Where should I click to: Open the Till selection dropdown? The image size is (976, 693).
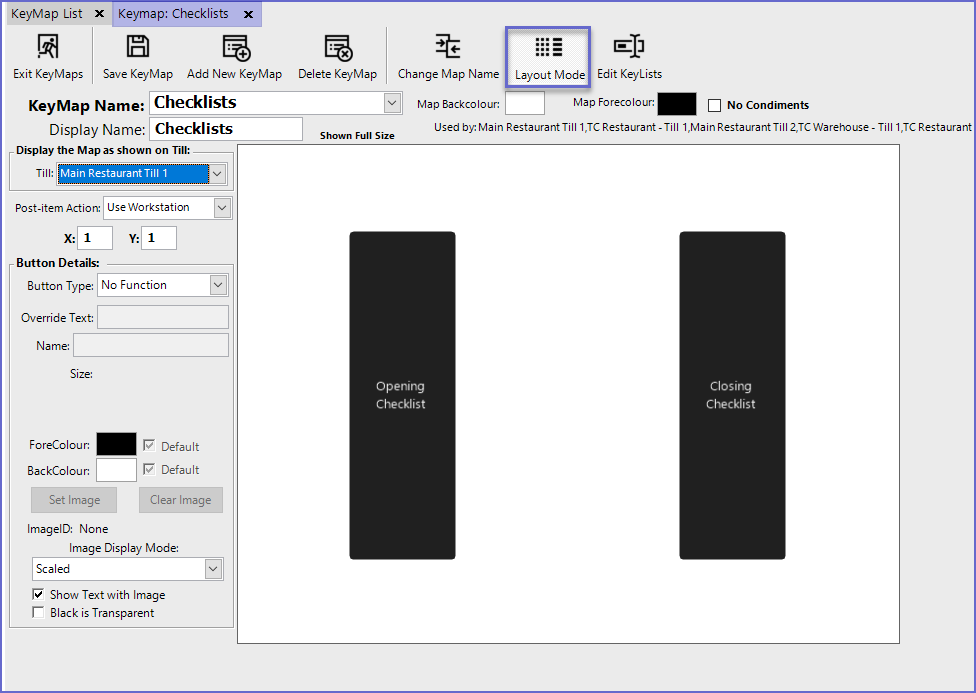219,174
